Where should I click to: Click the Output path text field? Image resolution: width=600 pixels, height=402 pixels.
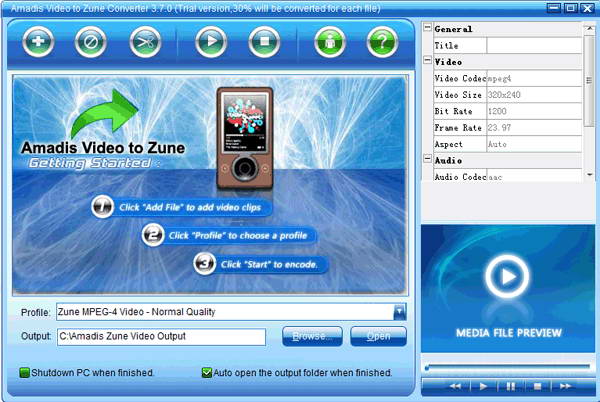click(161, 337)
